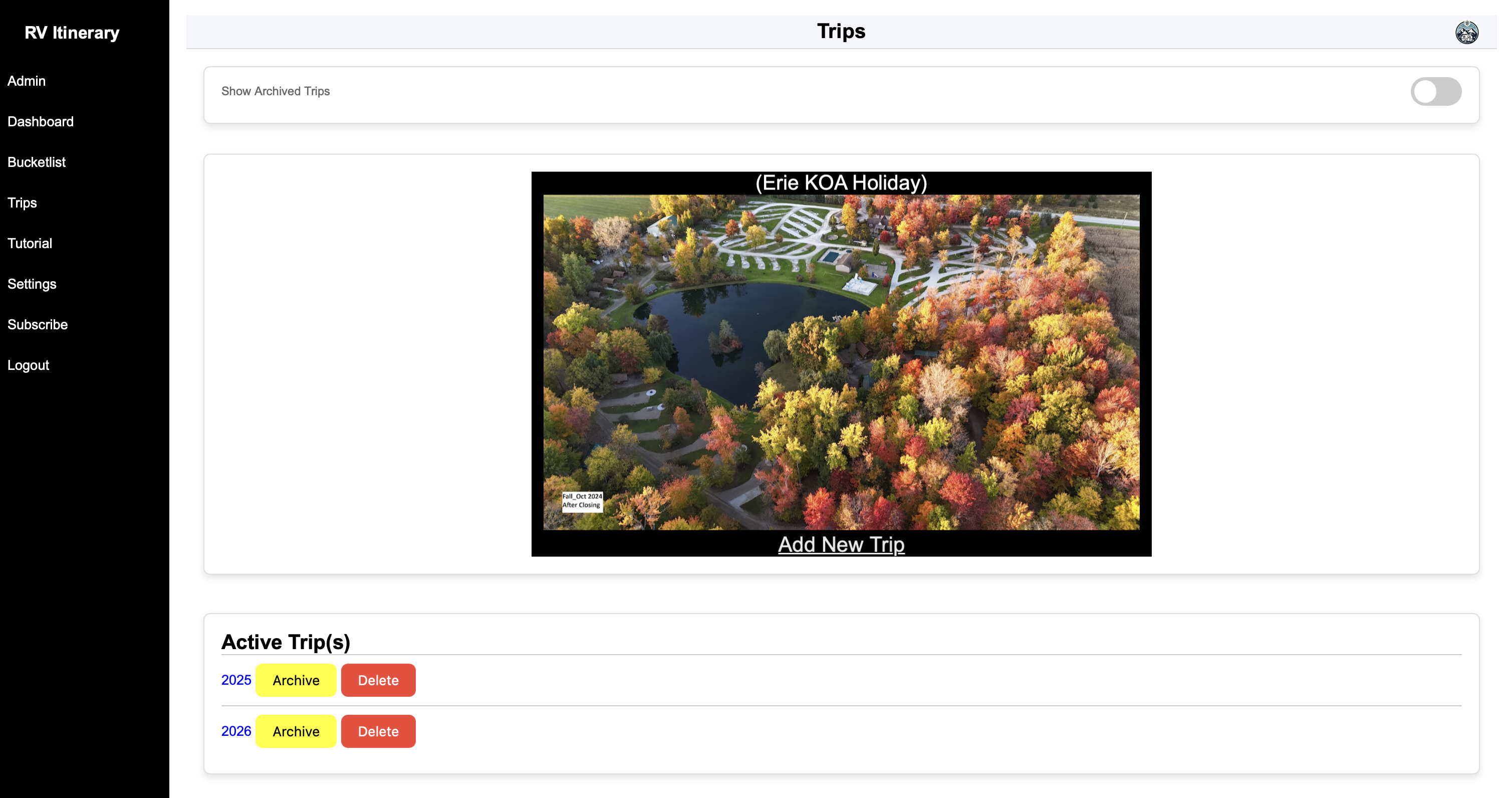Log out using the Logout link

(28, 364)
